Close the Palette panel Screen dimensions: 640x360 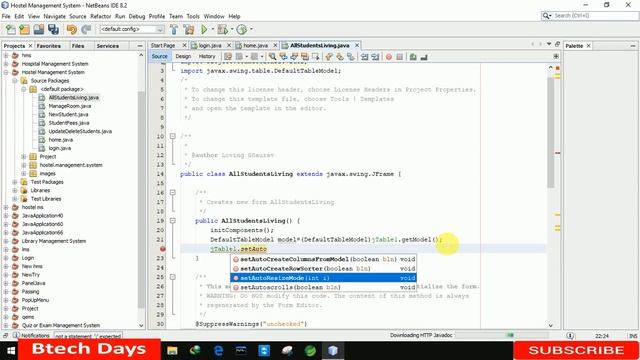pos(589,46)
